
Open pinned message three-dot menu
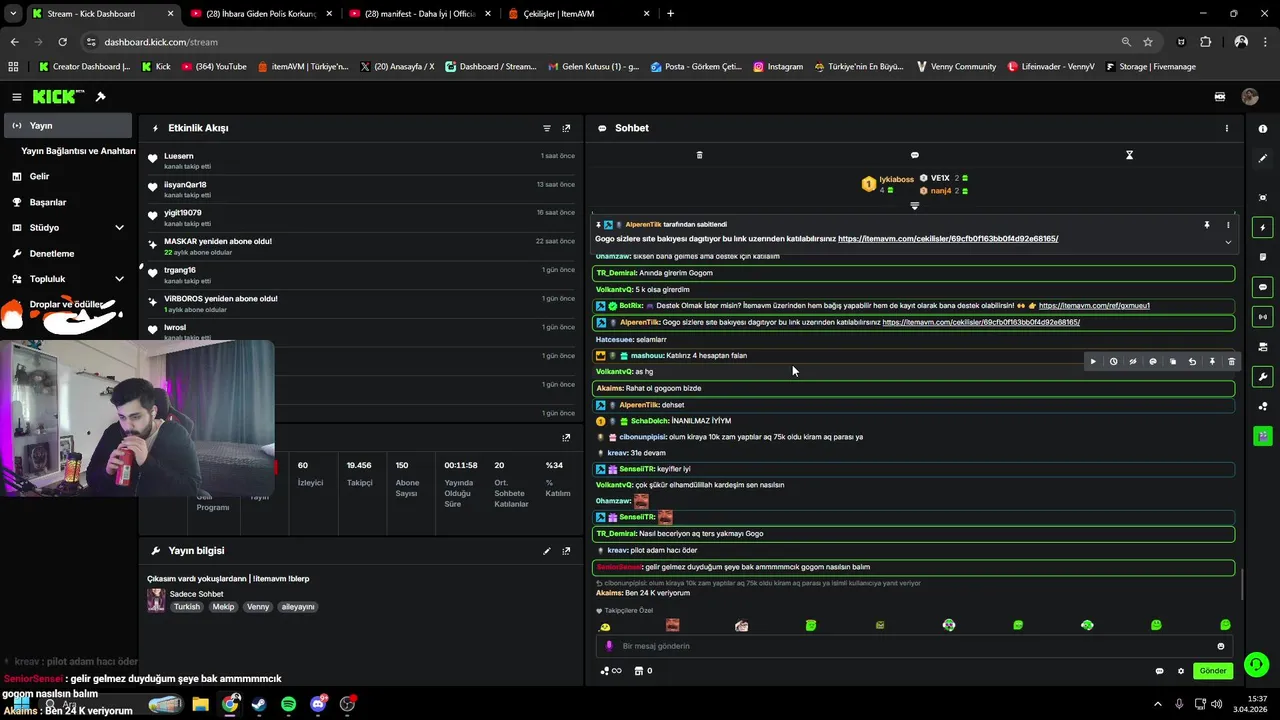tap(1228, 225)
